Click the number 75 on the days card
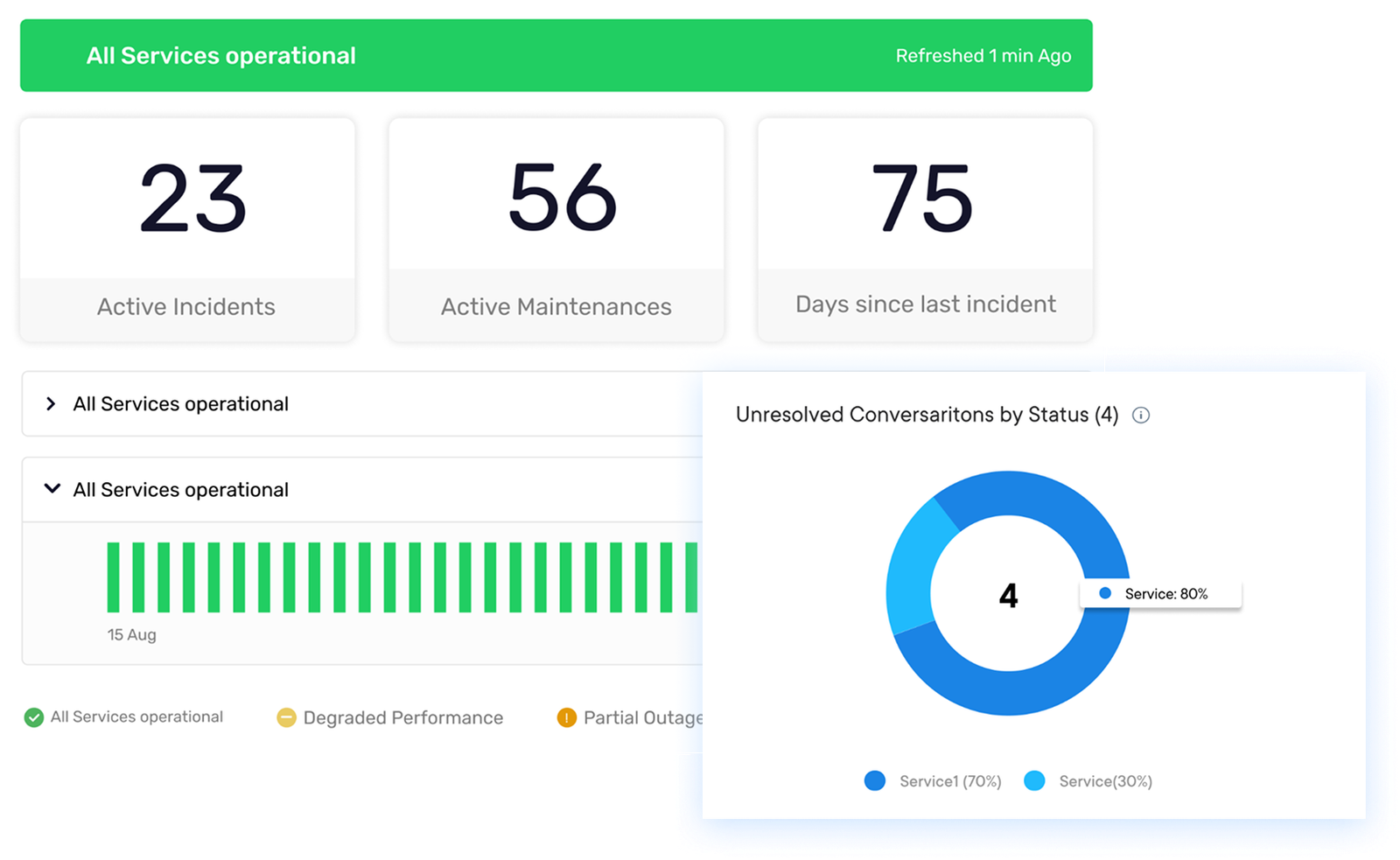 (x=922, y=199)
